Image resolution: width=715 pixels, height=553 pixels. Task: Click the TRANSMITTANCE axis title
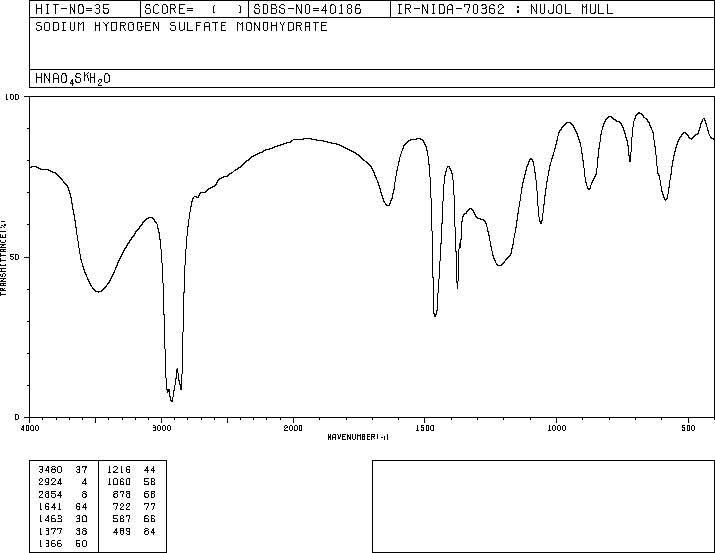point(4,258)
